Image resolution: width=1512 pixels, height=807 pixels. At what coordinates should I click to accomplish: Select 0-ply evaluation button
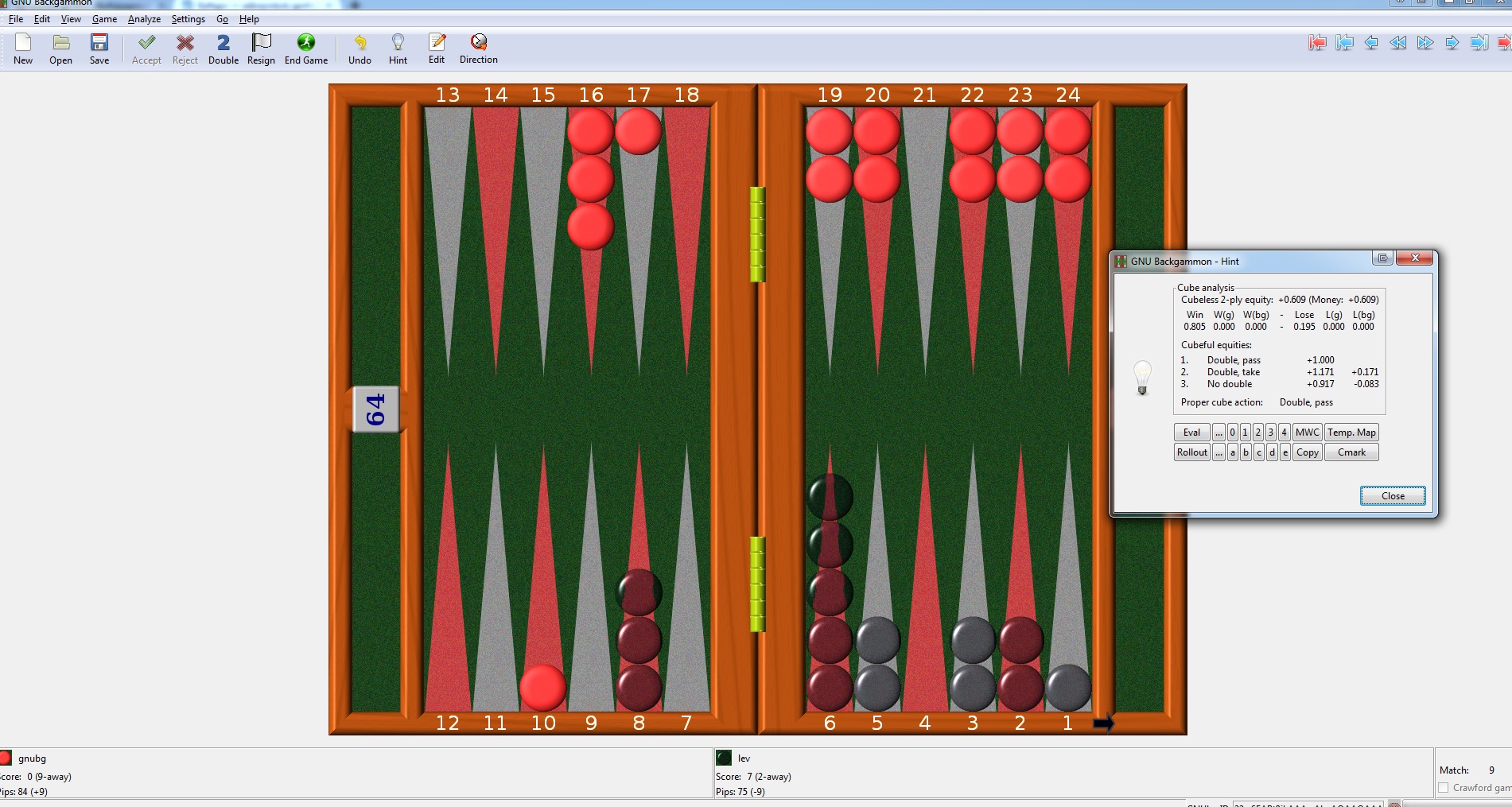(x=1232, y=433)
